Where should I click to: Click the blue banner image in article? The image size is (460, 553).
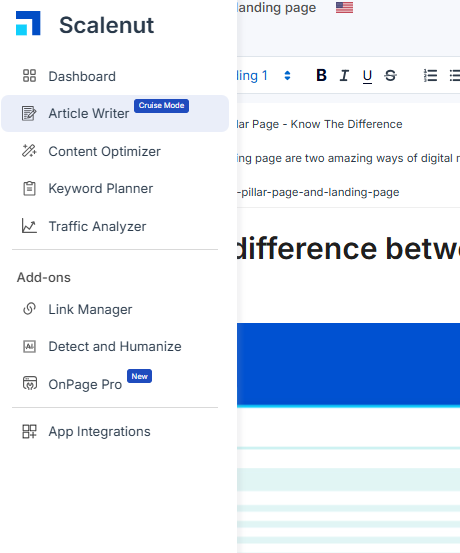pyautogui.click(x=349, y=365)
